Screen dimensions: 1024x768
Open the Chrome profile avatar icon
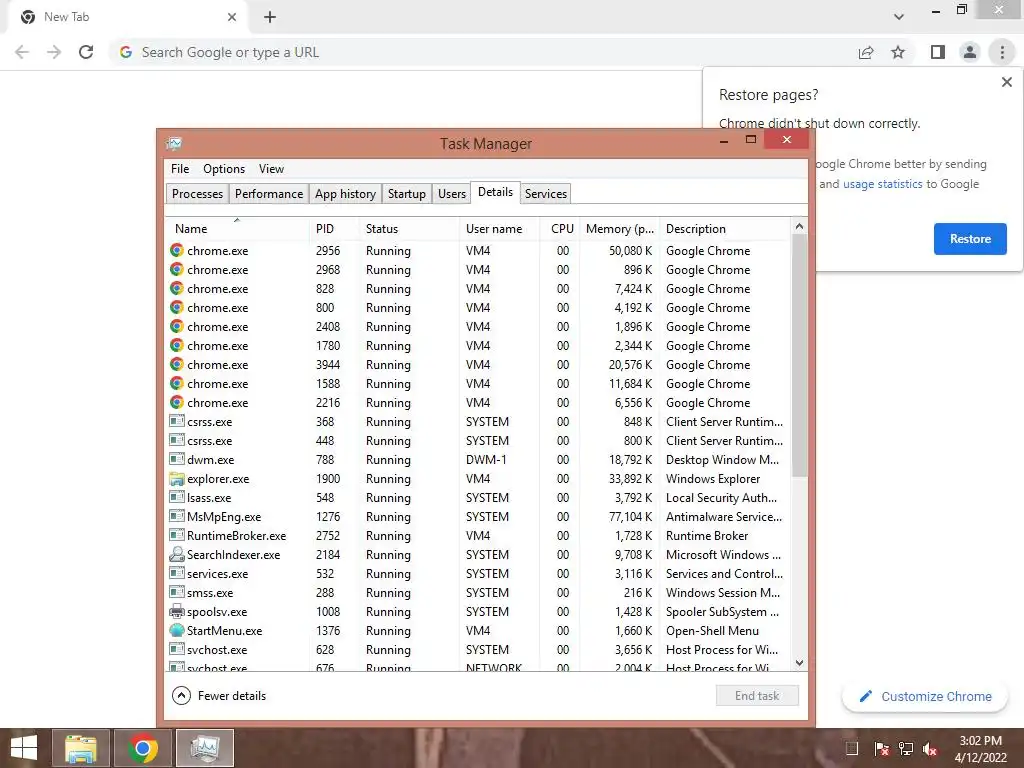pyautogui.click(x=970, y=52)
